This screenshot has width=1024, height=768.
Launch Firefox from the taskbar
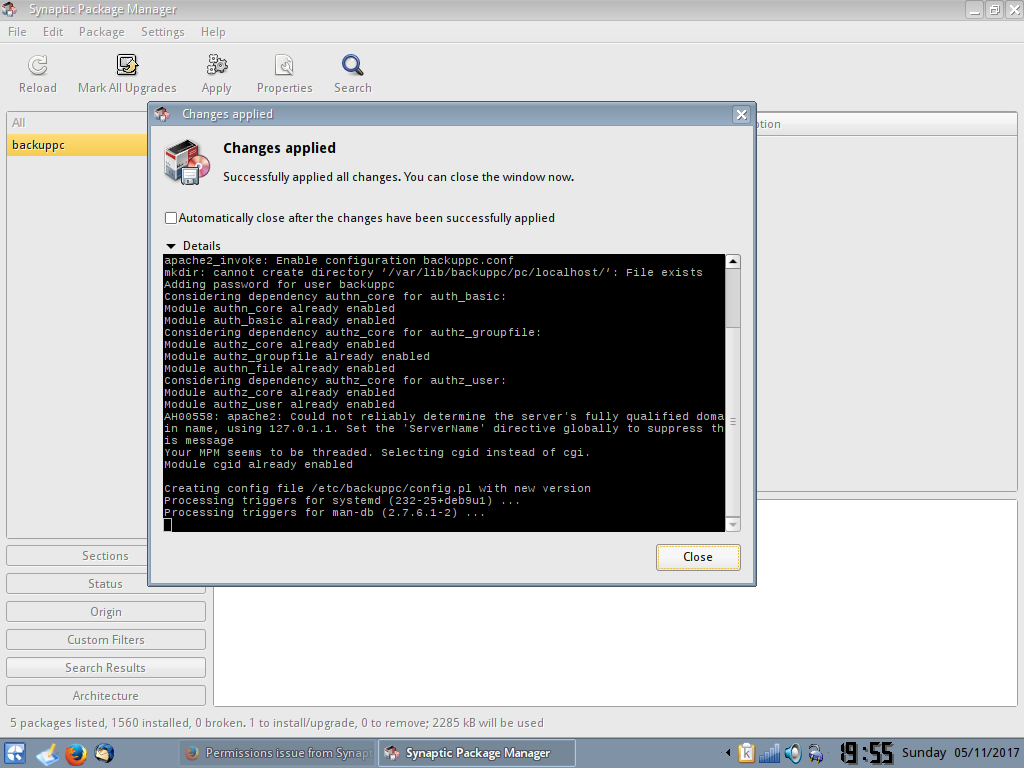tap(76, 754)
